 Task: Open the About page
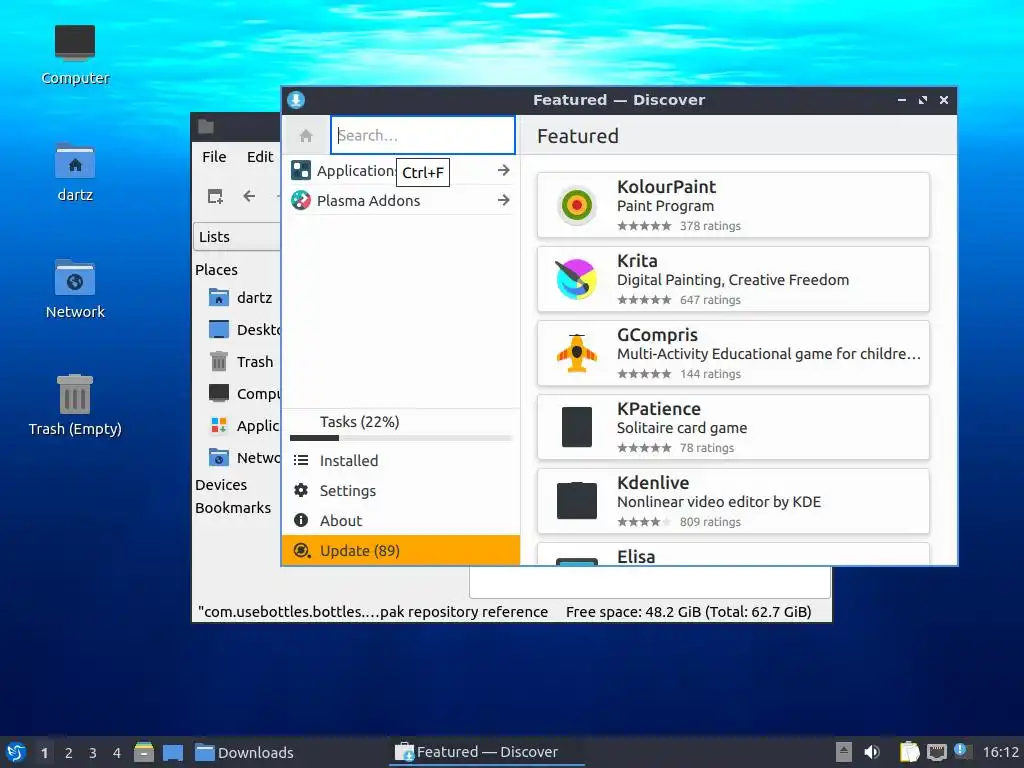pos(400,520)
